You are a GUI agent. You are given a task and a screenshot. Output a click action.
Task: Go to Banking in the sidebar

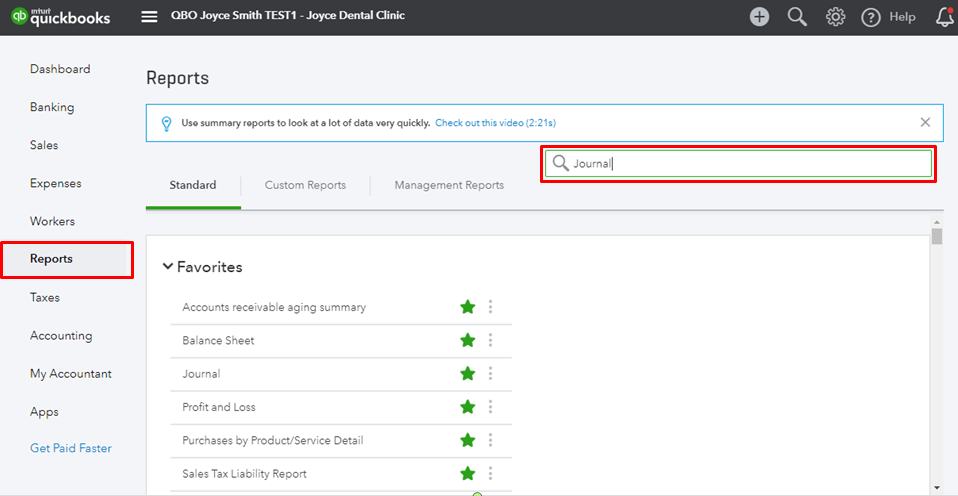point(52,107)
